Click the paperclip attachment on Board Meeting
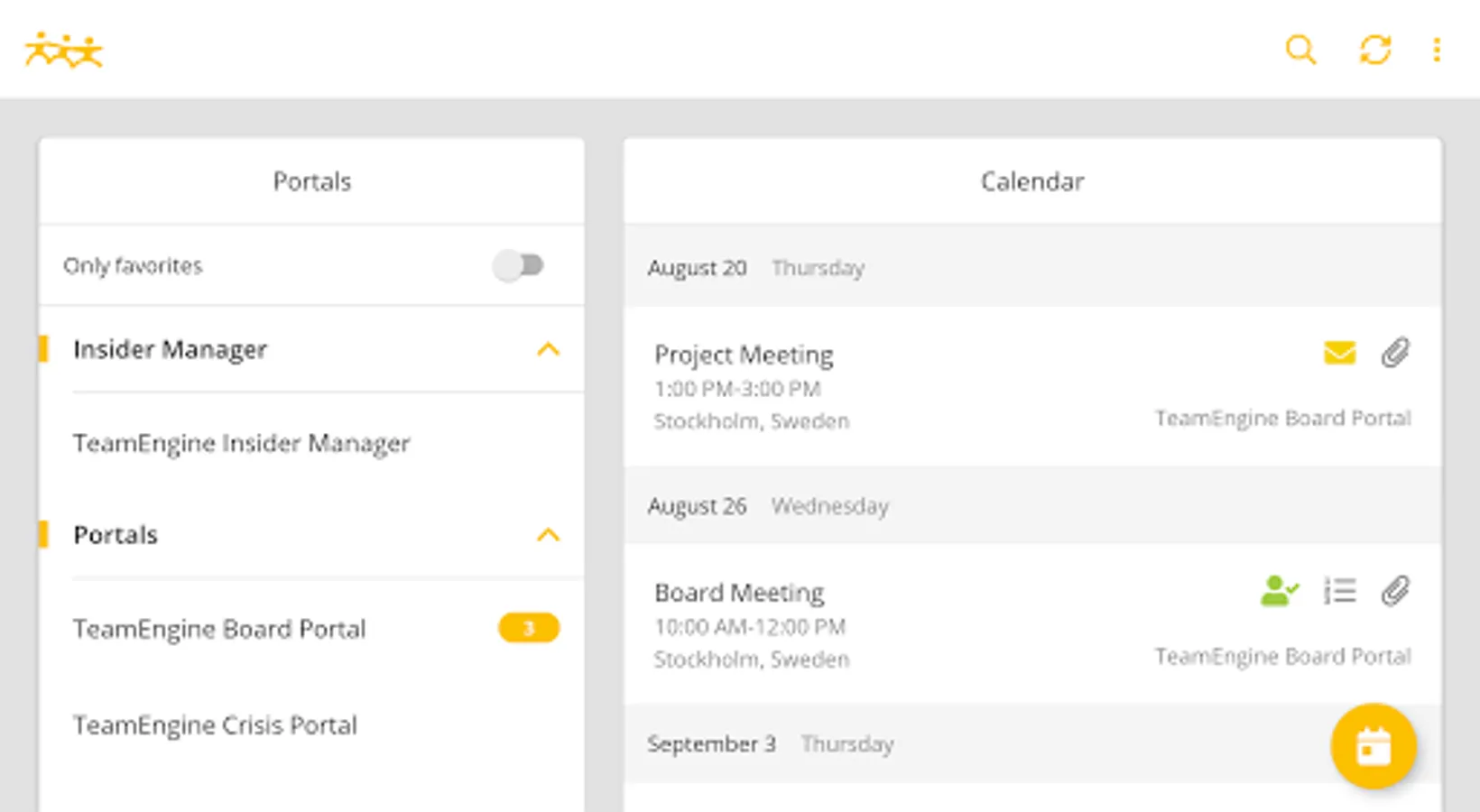 [x=1395, y=591]
